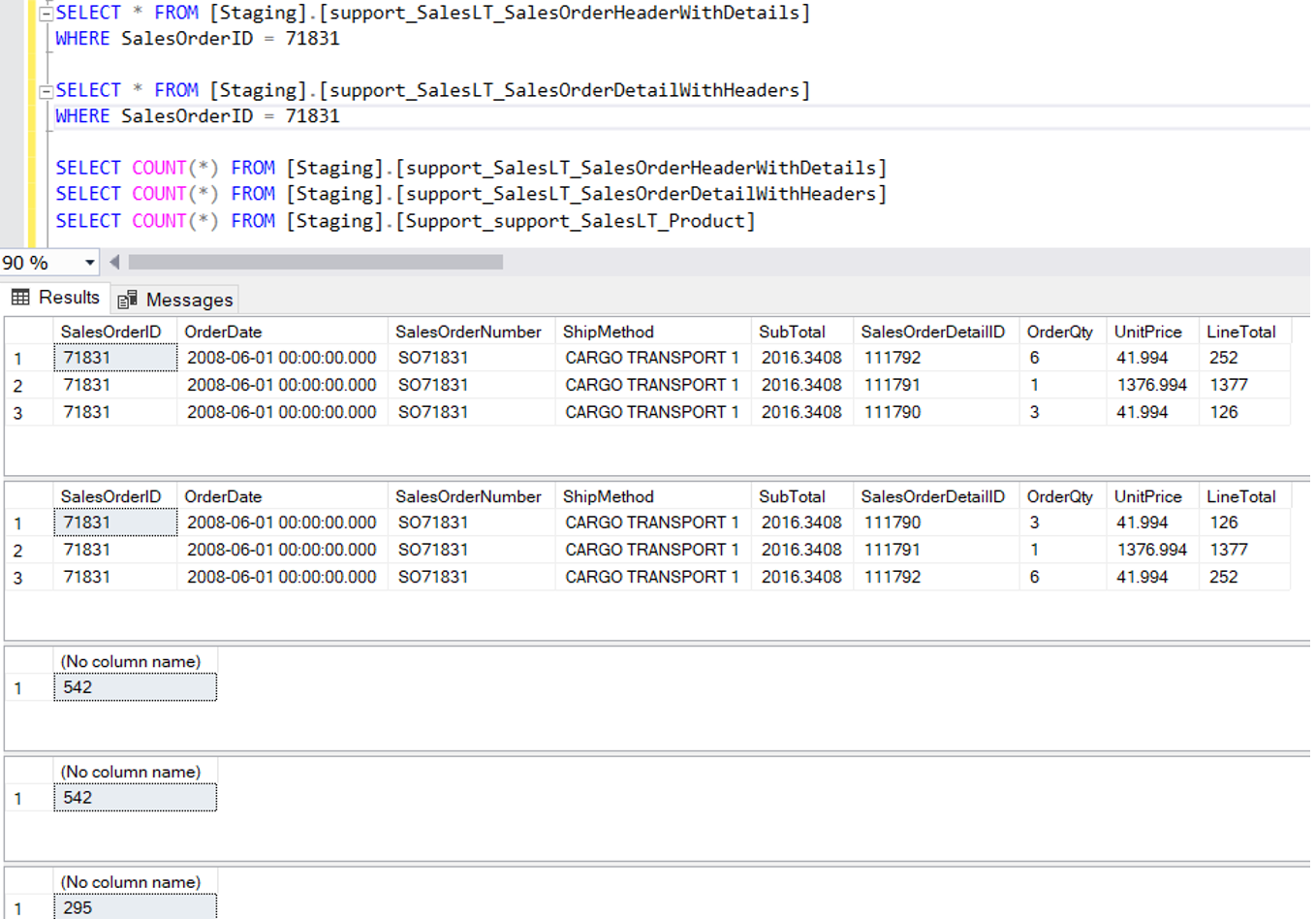Select SalesOrderNumber column header in first result grid
Screen dimensions: 1316x919
[471, 332]
